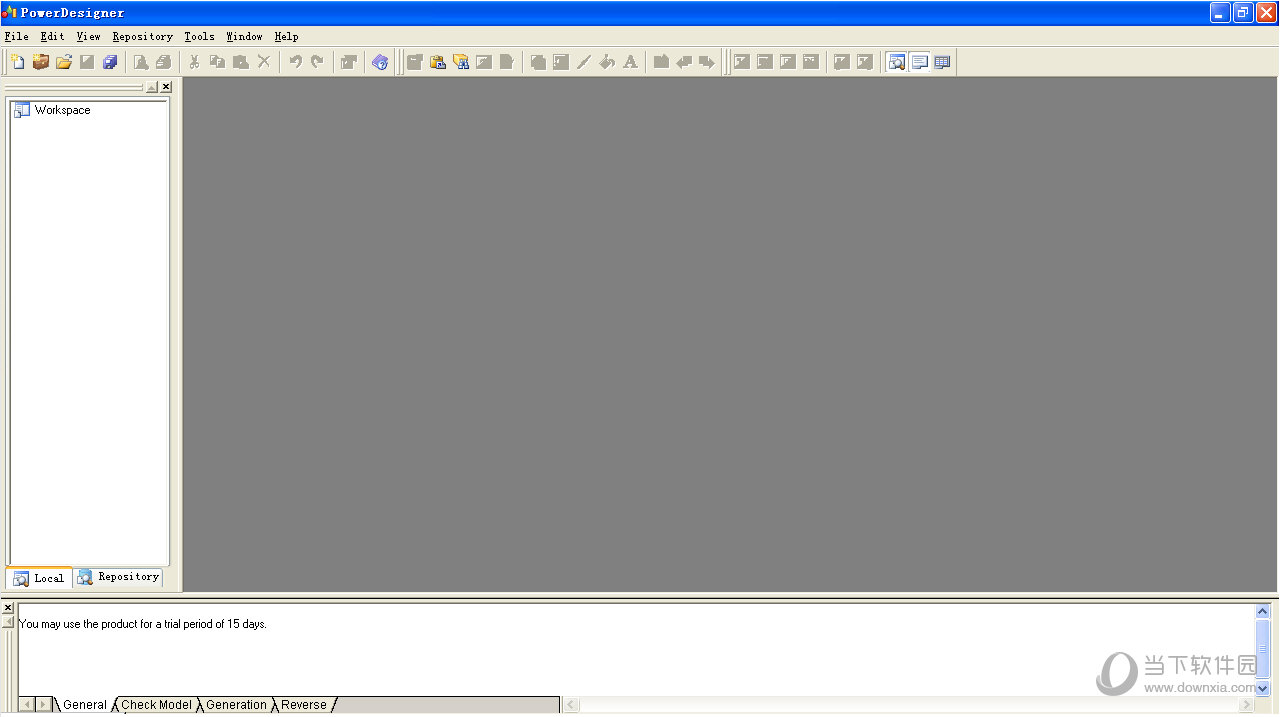
Task: Click the diagonal line drawing tool icon
Action: [584, 62]
